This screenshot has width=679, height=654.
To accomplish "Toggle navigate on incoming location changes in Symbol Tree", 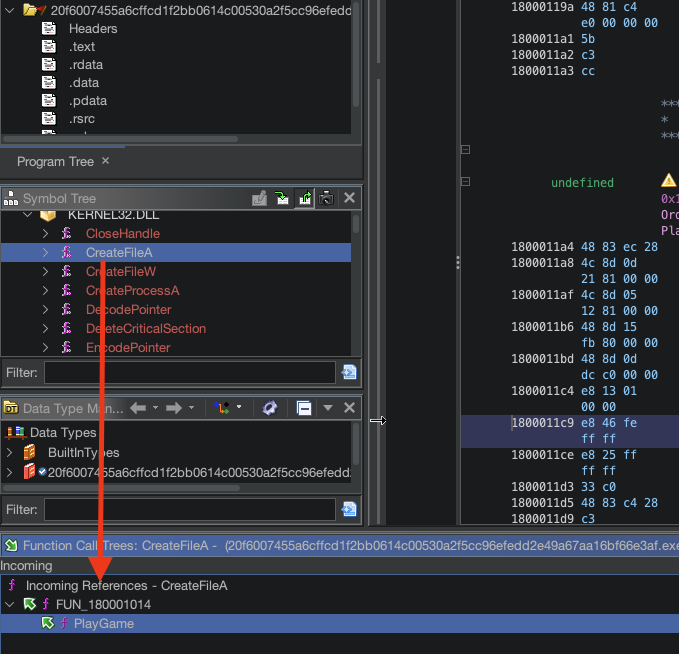I will [282, 198].
